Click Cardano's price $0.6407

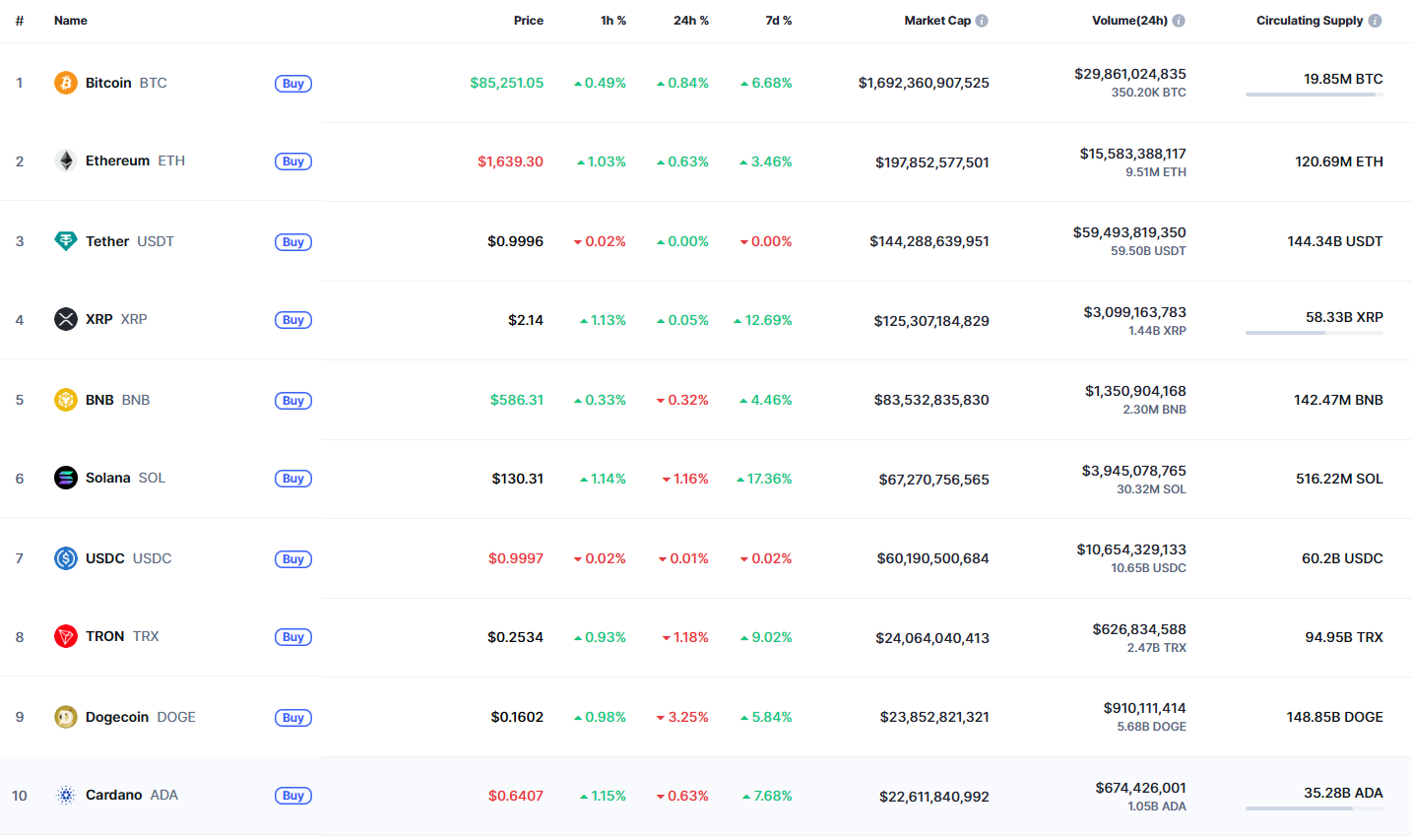click(x=516, y=796)
